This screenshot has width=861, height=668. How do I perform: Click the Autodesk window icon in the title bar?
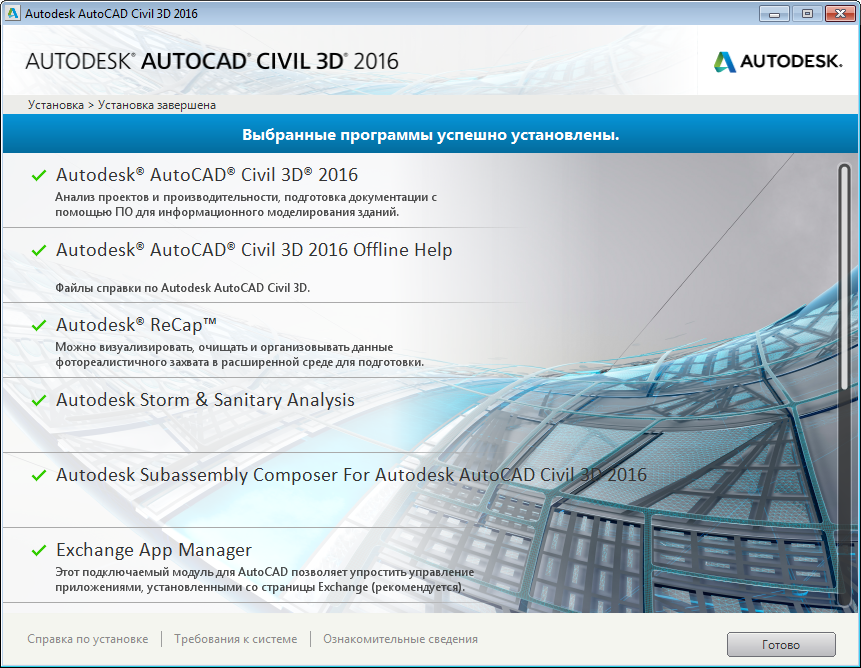click(12, 13)
